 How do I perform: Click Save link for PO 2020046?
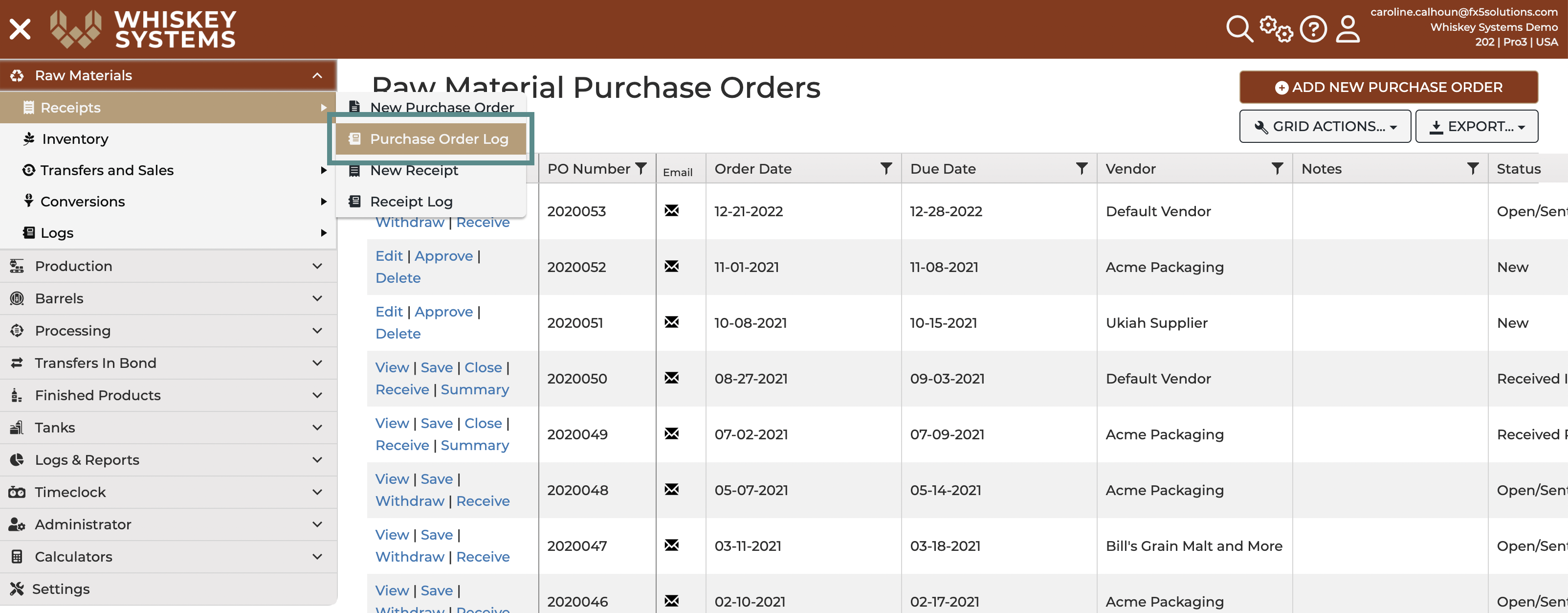(437, 590)
